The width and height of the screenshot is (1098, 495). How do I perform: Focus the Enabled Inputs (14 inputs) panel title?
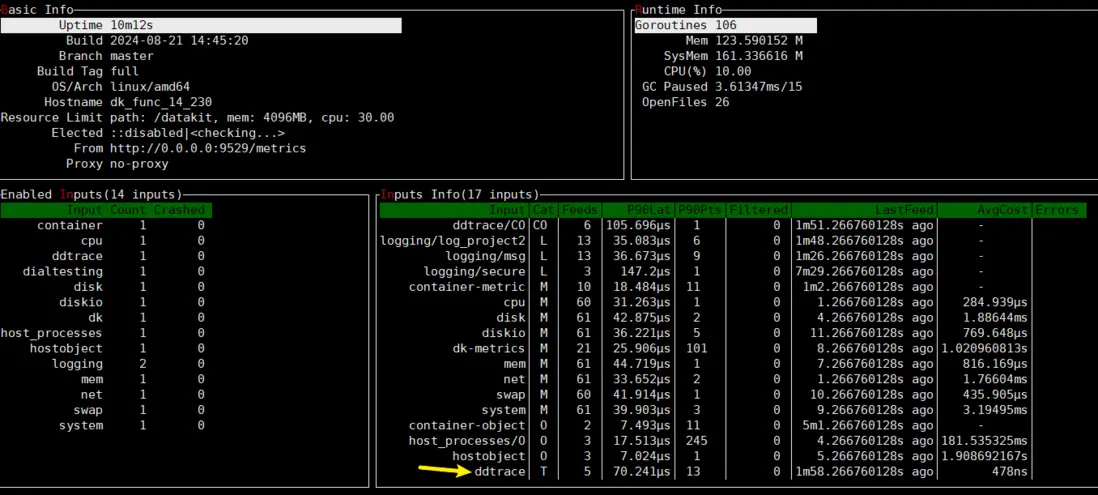[x=92, y=194]
